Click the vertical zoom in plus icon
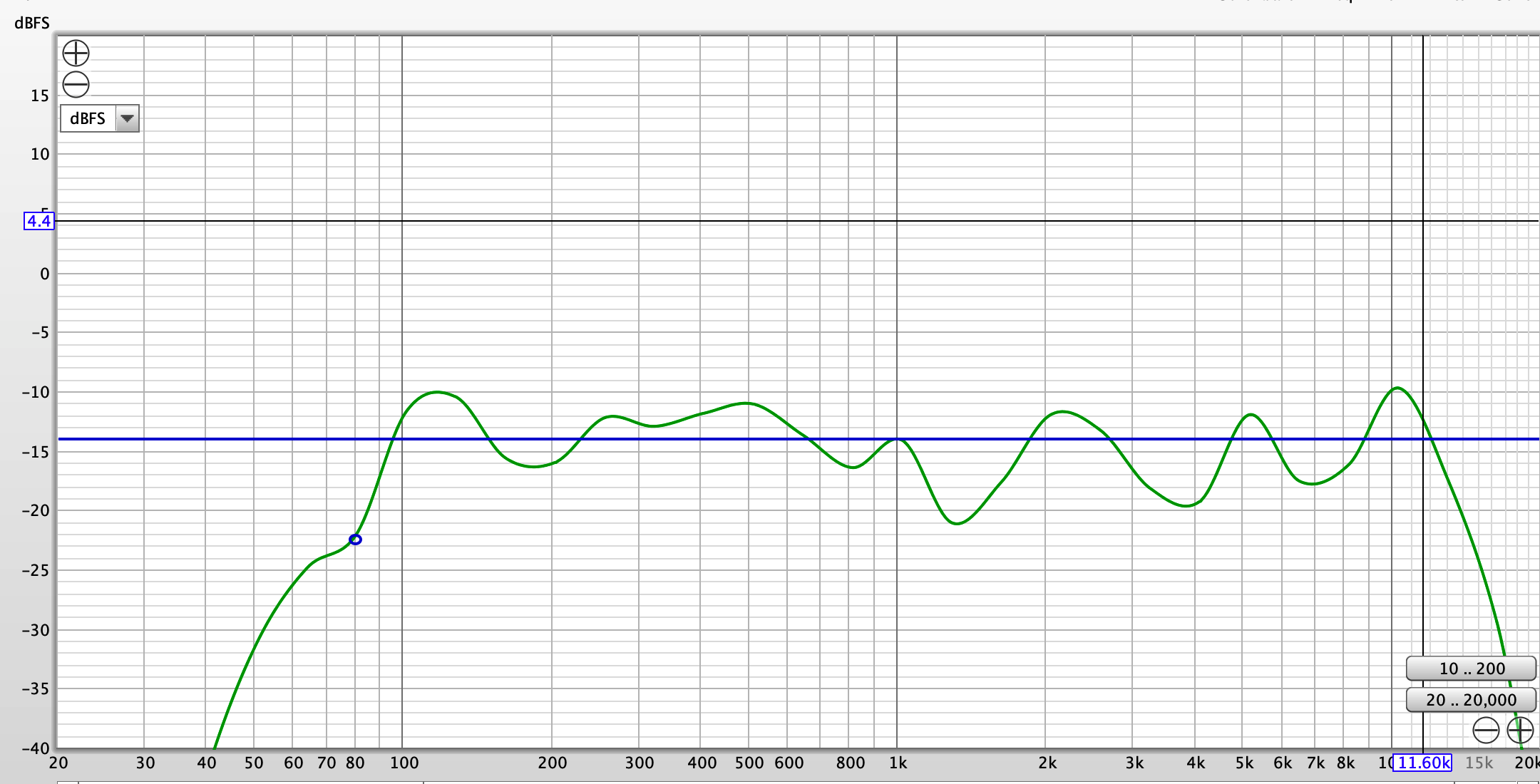 point(76,53)
